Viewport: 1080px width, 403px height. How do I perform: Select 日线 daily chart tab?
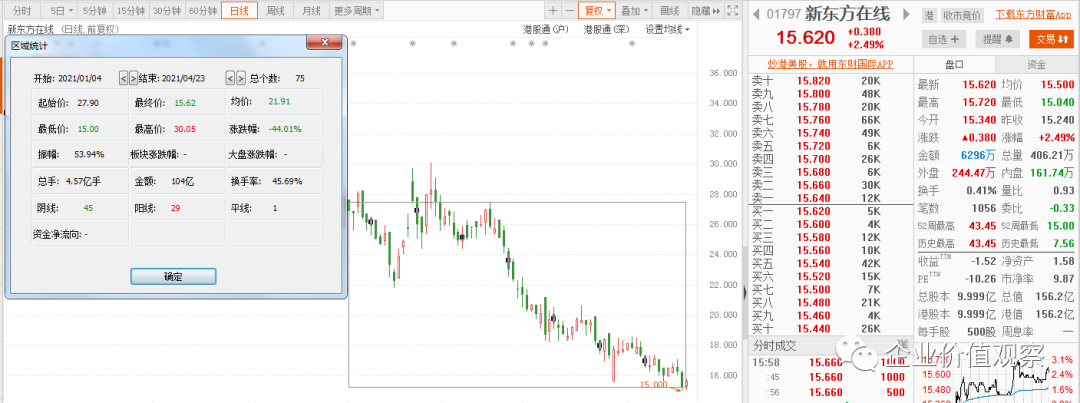point(239,11)
